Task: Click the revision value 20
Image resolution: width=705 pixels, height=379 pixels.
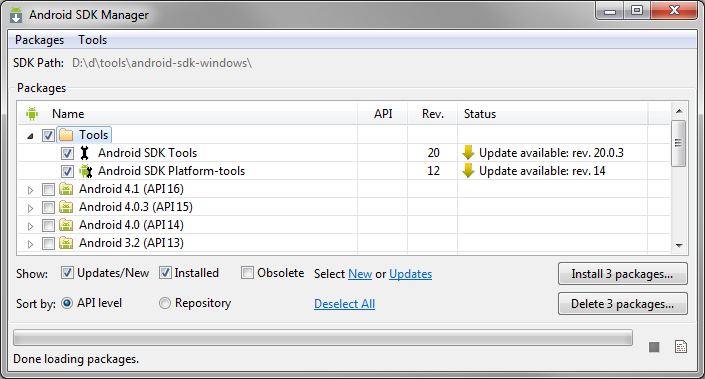Action: tap(433, 153)
